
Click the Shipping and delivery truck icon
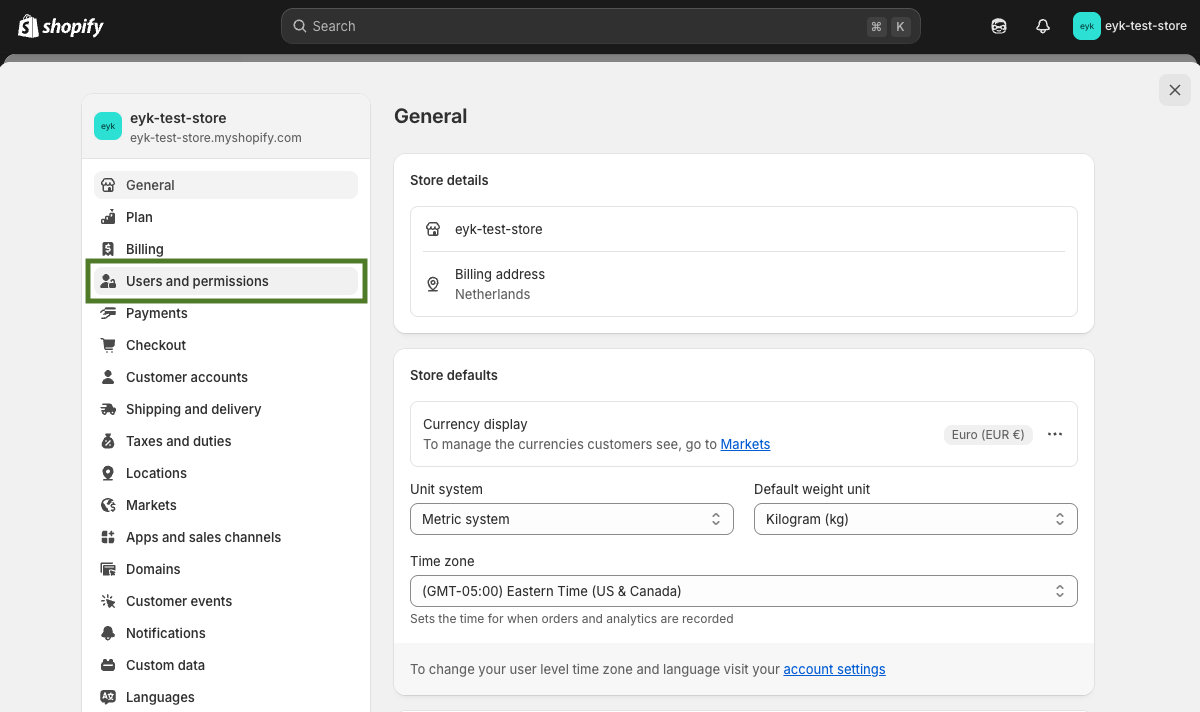coord(108,409)
